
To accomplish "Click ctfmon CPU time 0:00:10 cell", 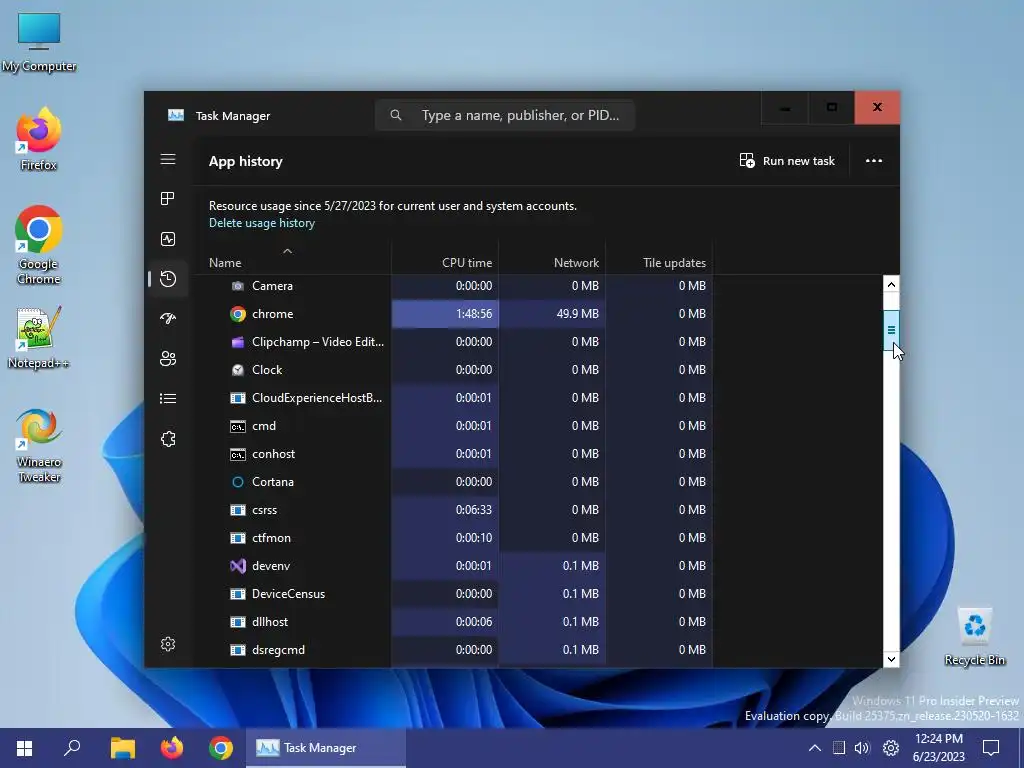I will point(445,538).
